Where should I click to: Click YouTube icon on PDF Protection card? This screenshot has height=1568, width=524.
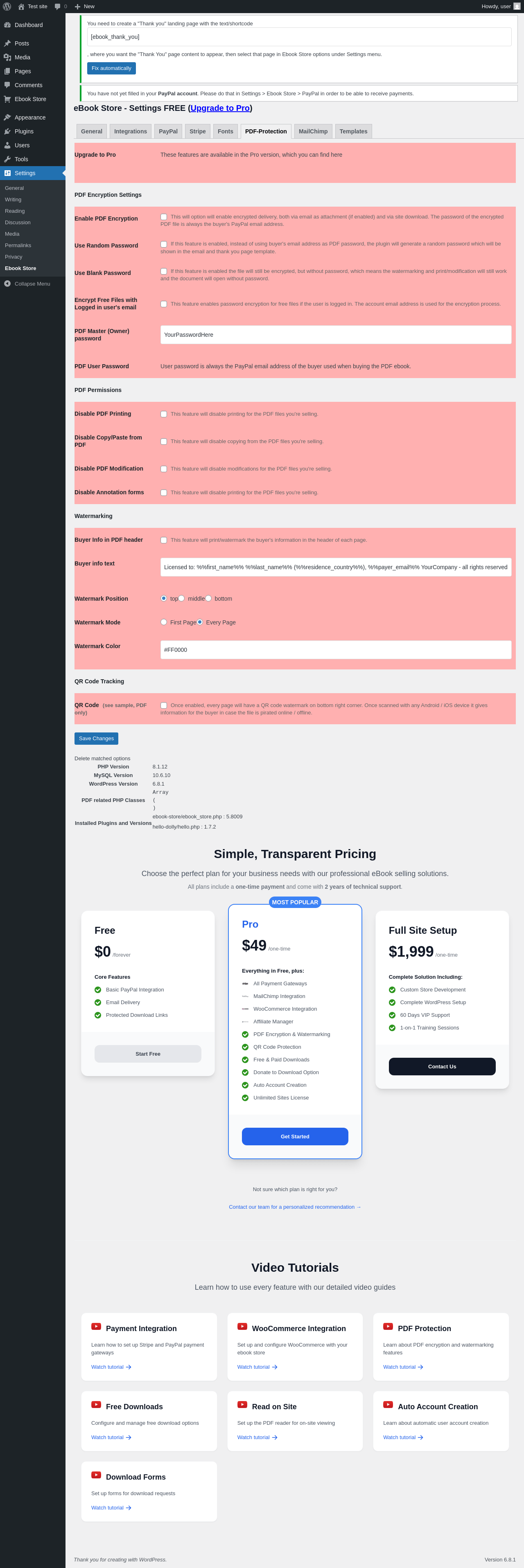(388, 1326)
